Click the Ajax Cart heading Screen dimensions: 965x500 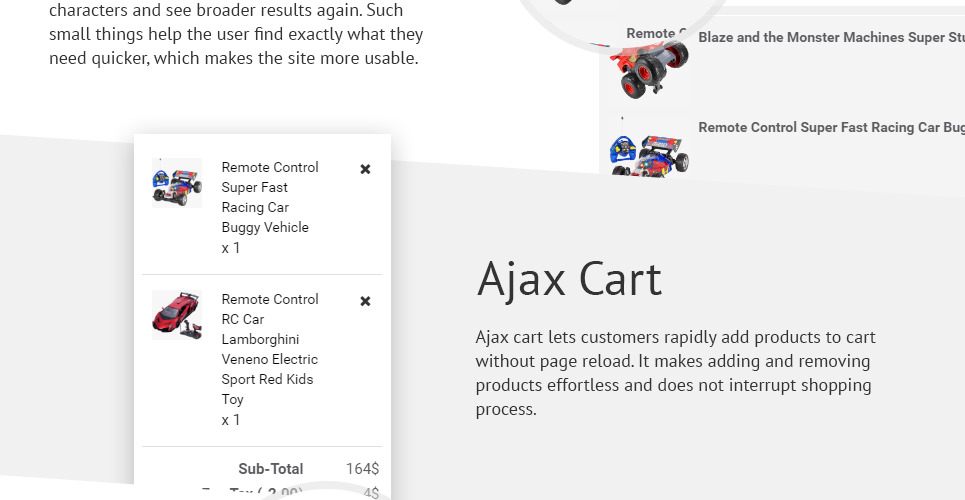click(569, 278)
